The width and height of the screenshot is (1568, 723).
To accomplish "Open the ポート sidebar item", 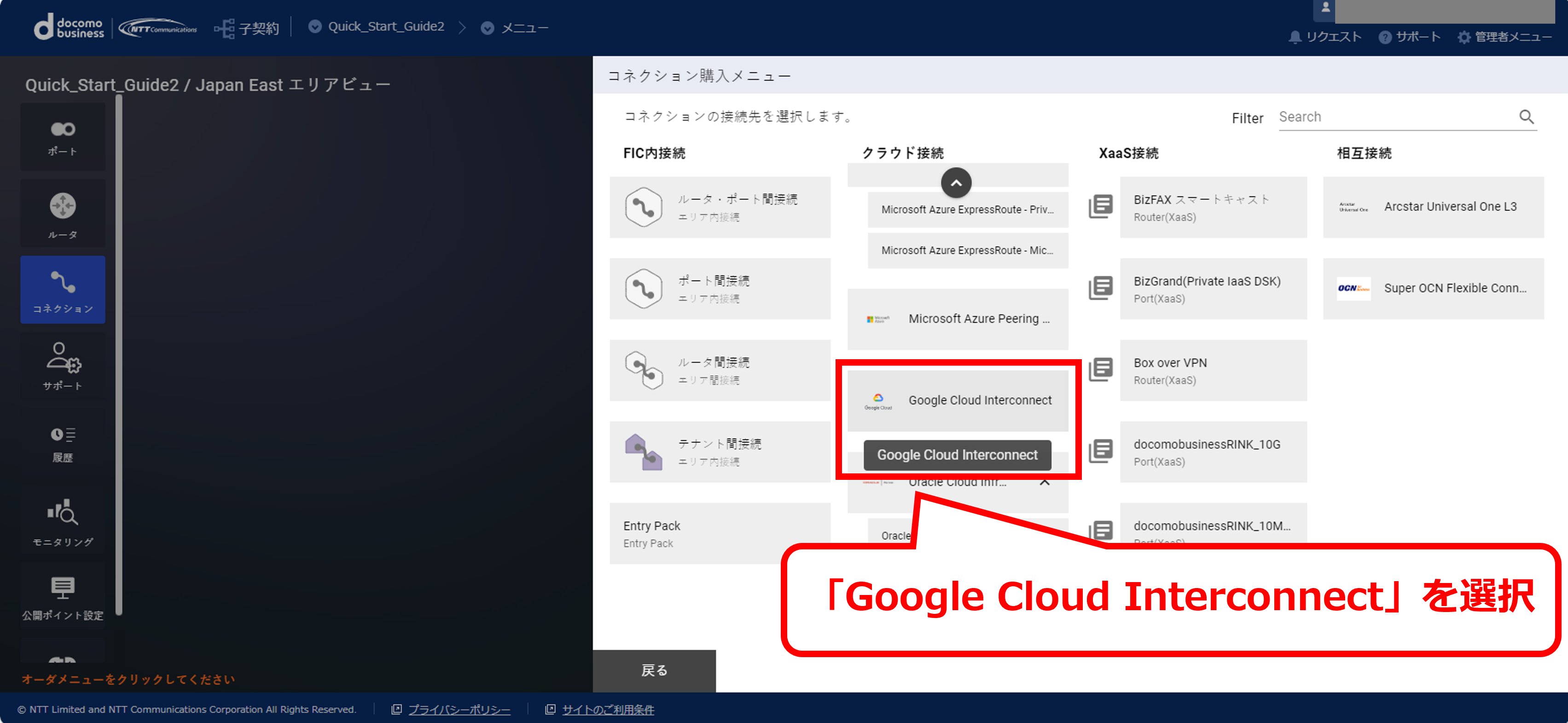I will click(x=63, y=138).
